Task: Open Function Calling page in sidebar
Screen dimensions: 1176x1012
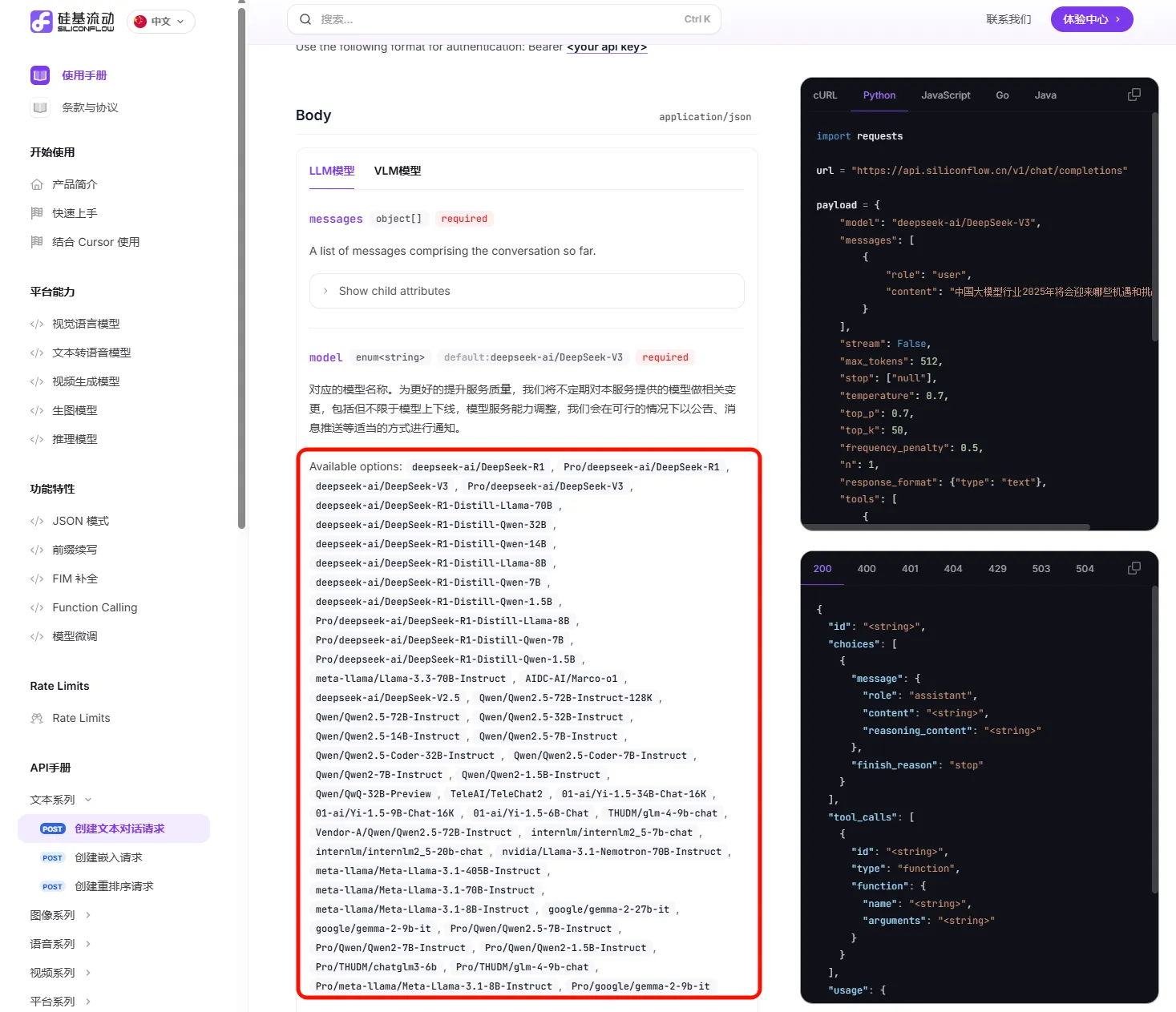Action: [x=95, y=607]
